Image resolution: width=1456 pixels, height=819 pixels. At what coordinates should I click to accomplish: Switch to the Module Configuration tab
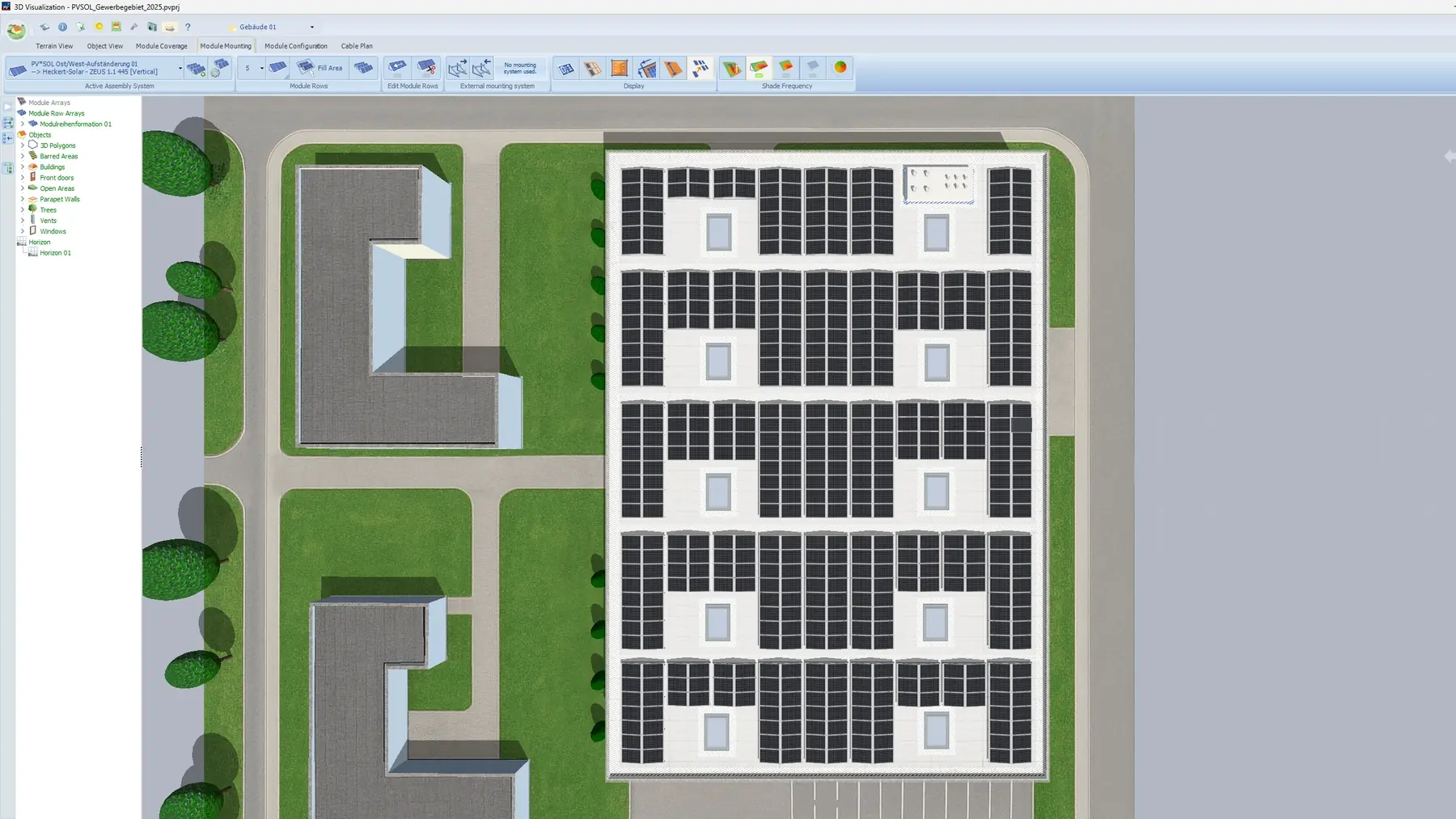pos(296,46)
